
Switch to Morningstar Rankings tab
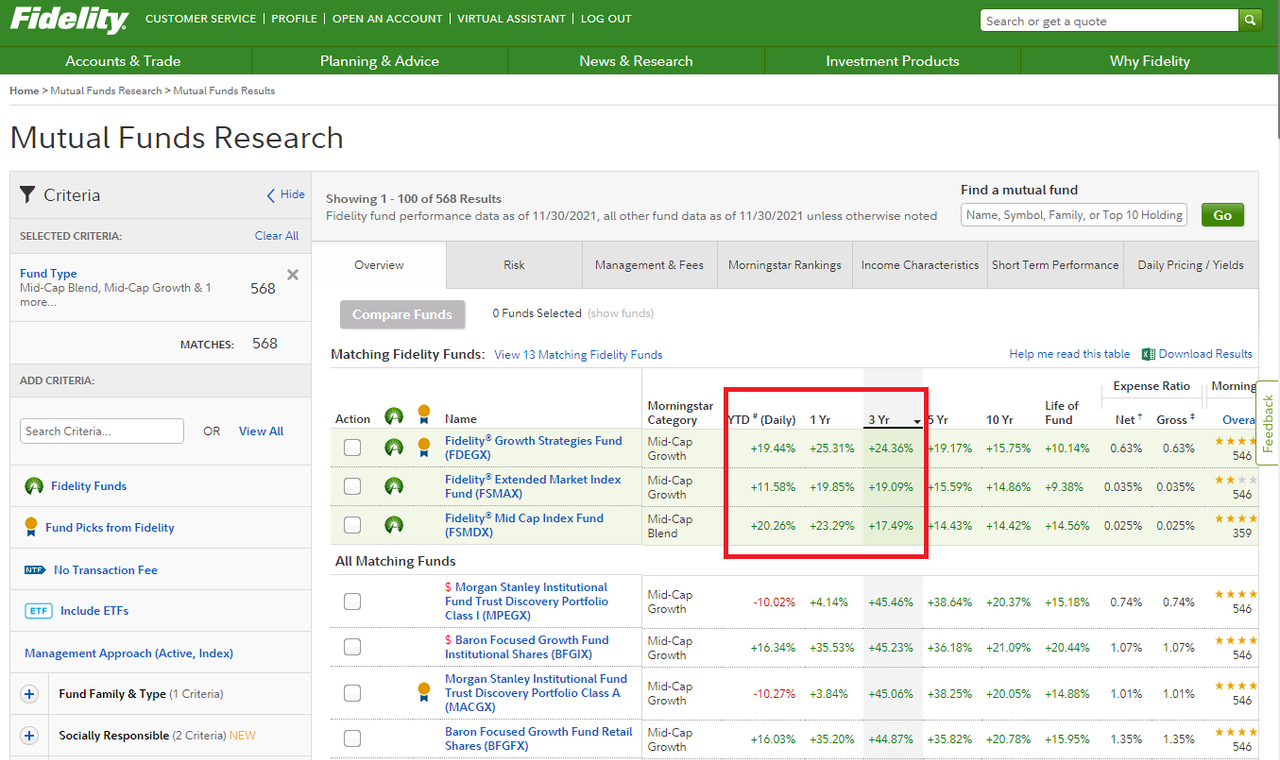785,265
